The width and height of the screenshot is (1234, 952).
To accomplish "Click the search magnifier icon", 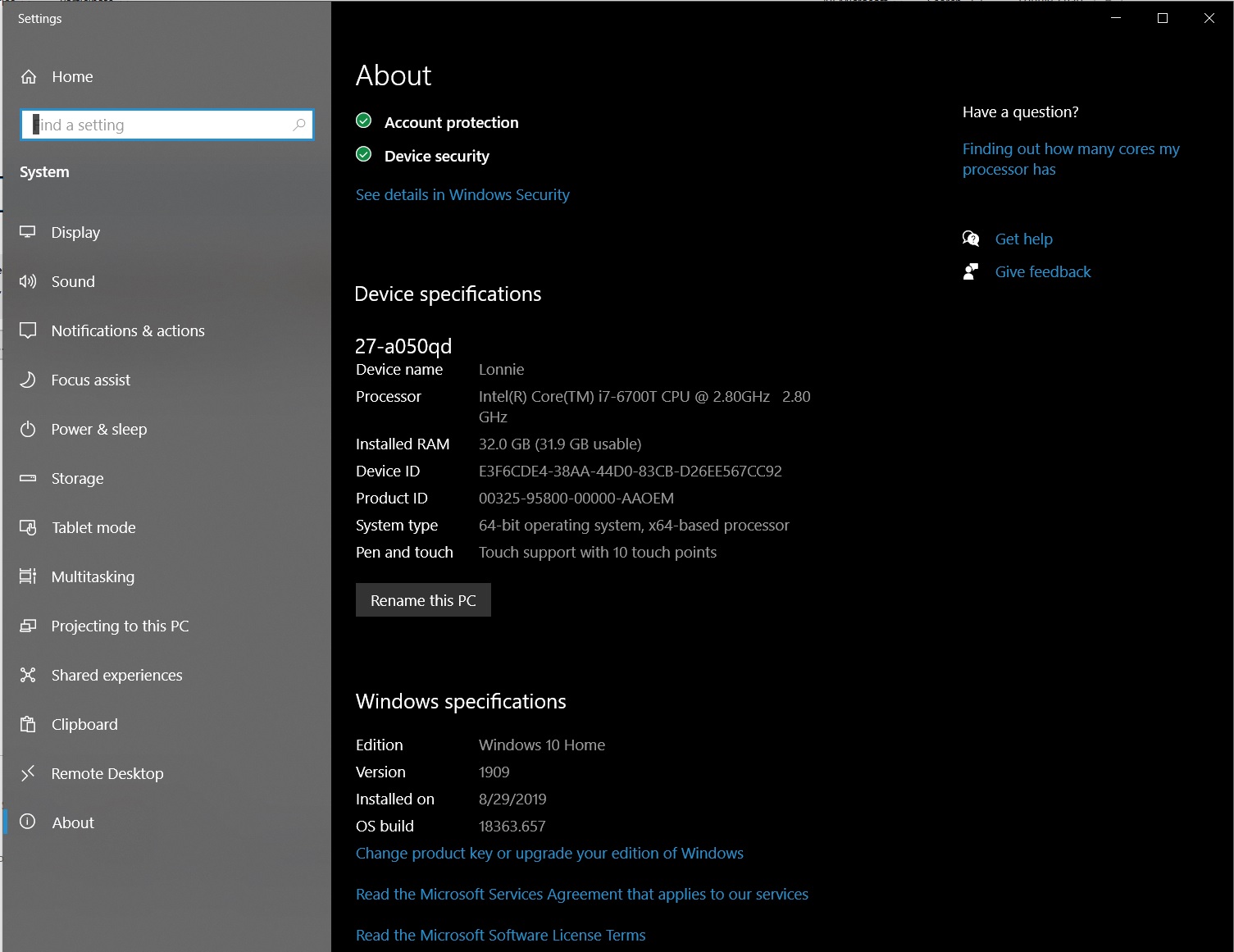I will click(x=299, y=125).
